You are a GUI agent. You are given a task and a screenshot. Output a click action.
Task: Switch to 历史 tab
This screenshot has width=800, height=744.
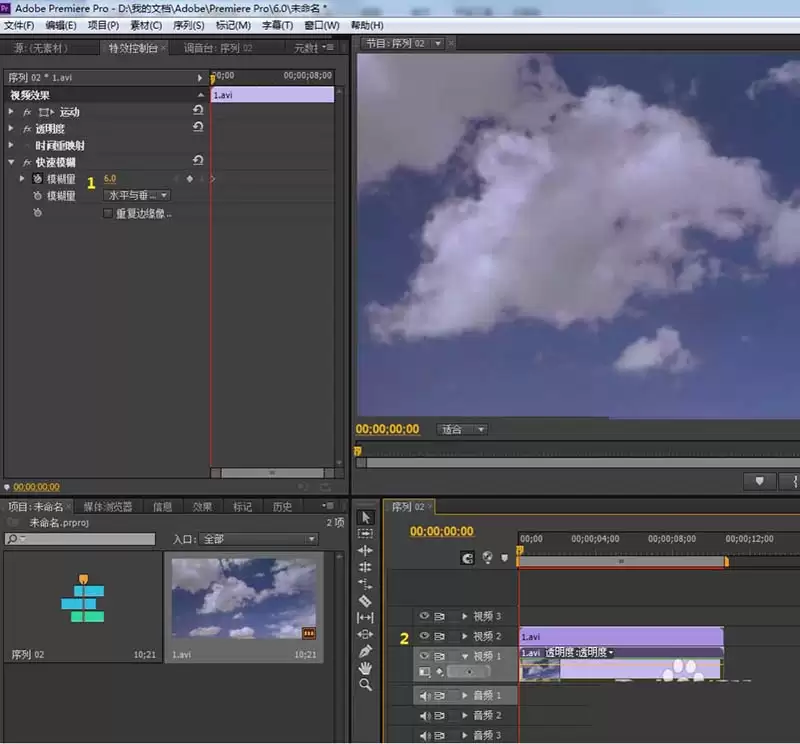click(282, 506)
